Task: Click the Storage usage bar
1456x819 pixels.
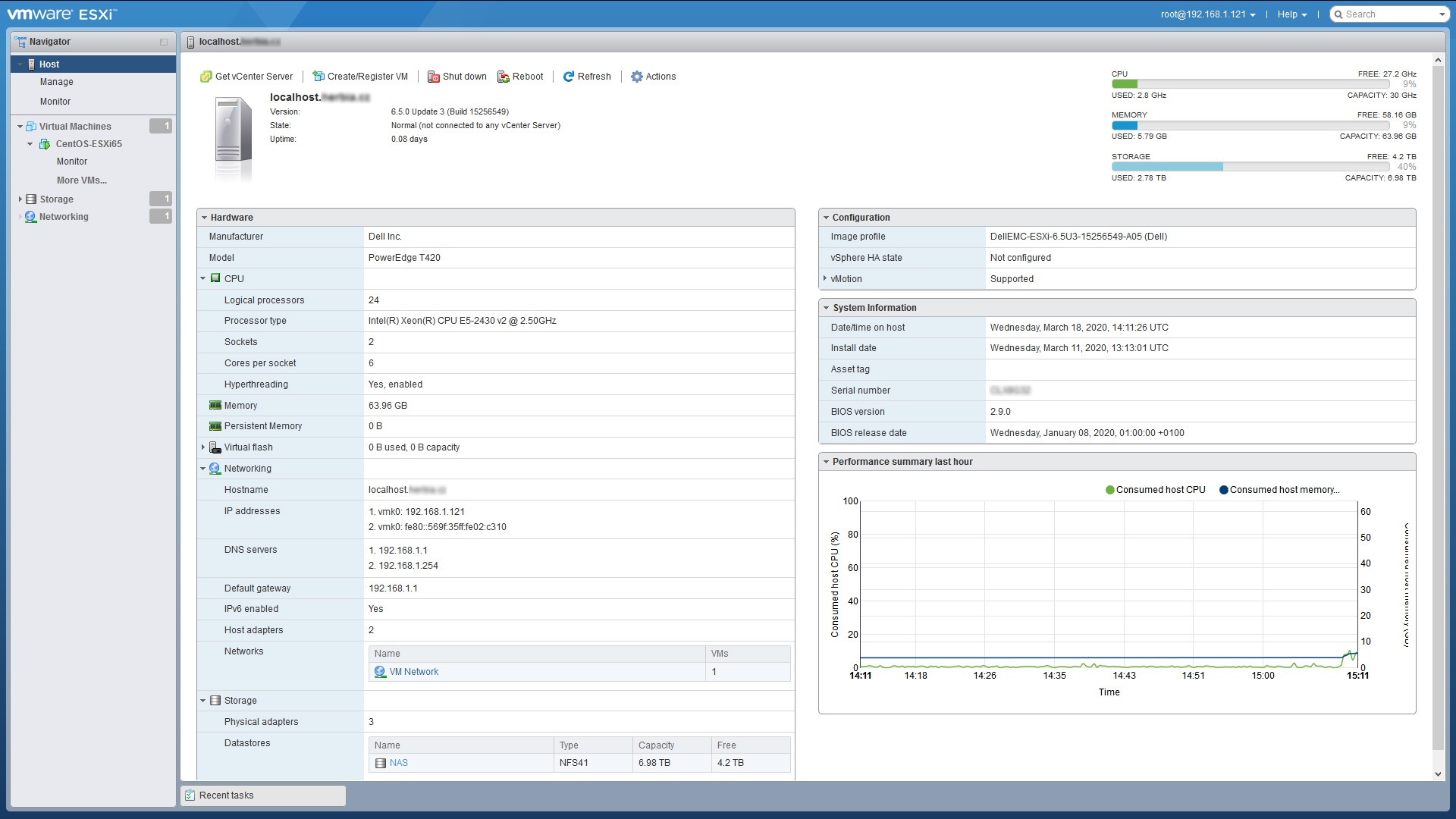Action: tap(1250, 167)
